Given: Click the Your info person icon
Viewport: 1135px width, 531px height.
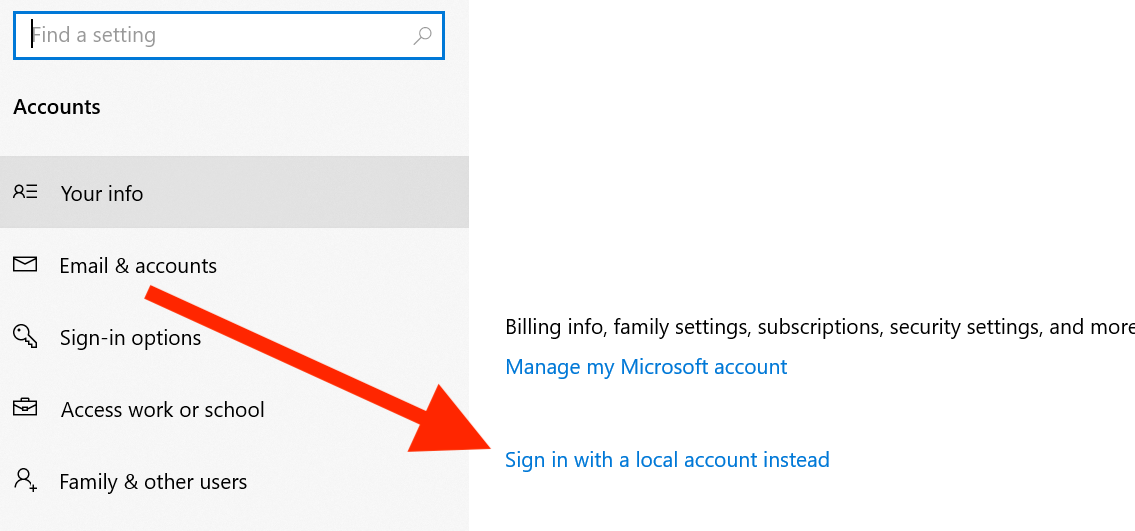Looking at the screenshot, I should [x=25, y=192].
